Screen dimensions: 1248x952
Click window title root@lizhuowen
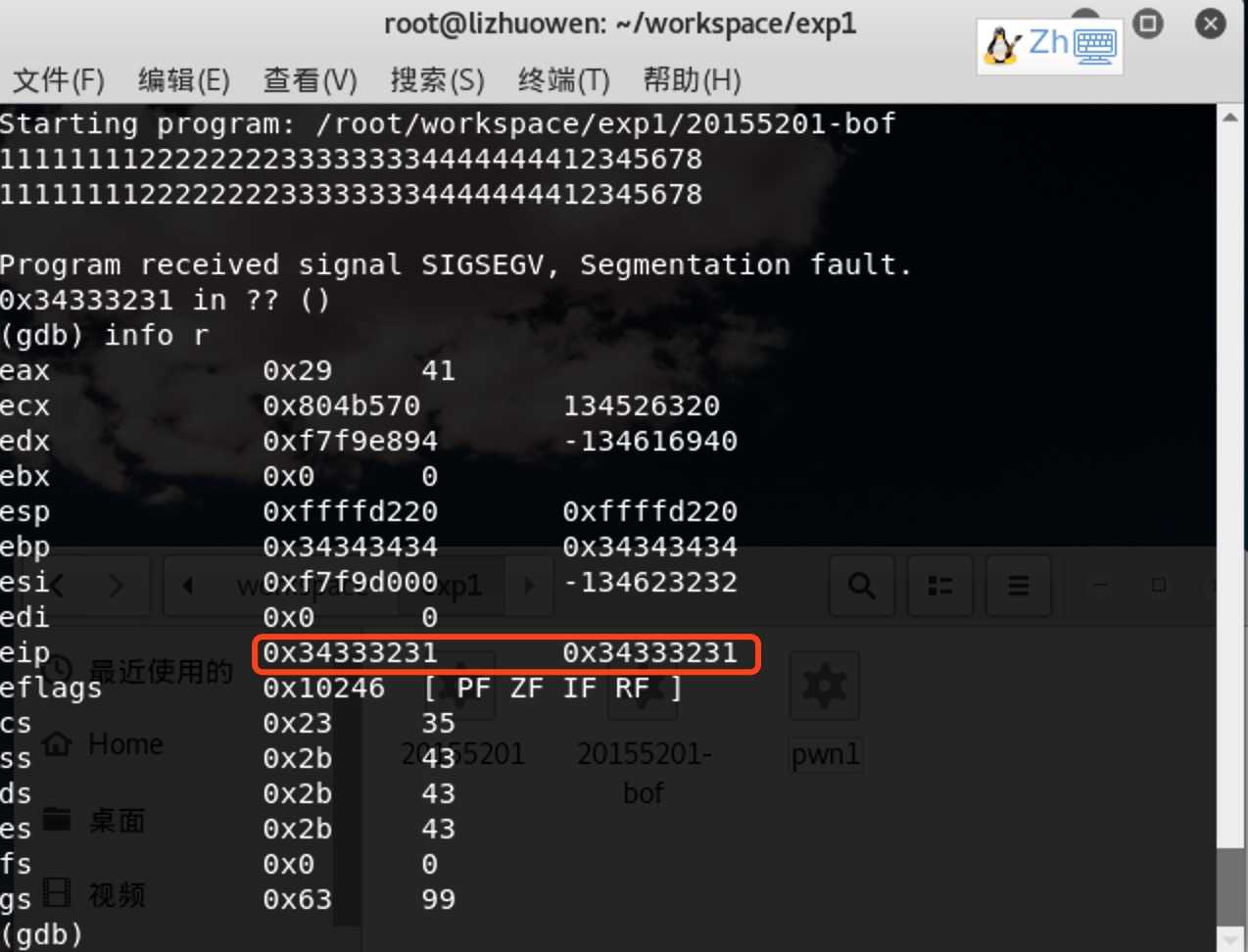tap(620, 24)
